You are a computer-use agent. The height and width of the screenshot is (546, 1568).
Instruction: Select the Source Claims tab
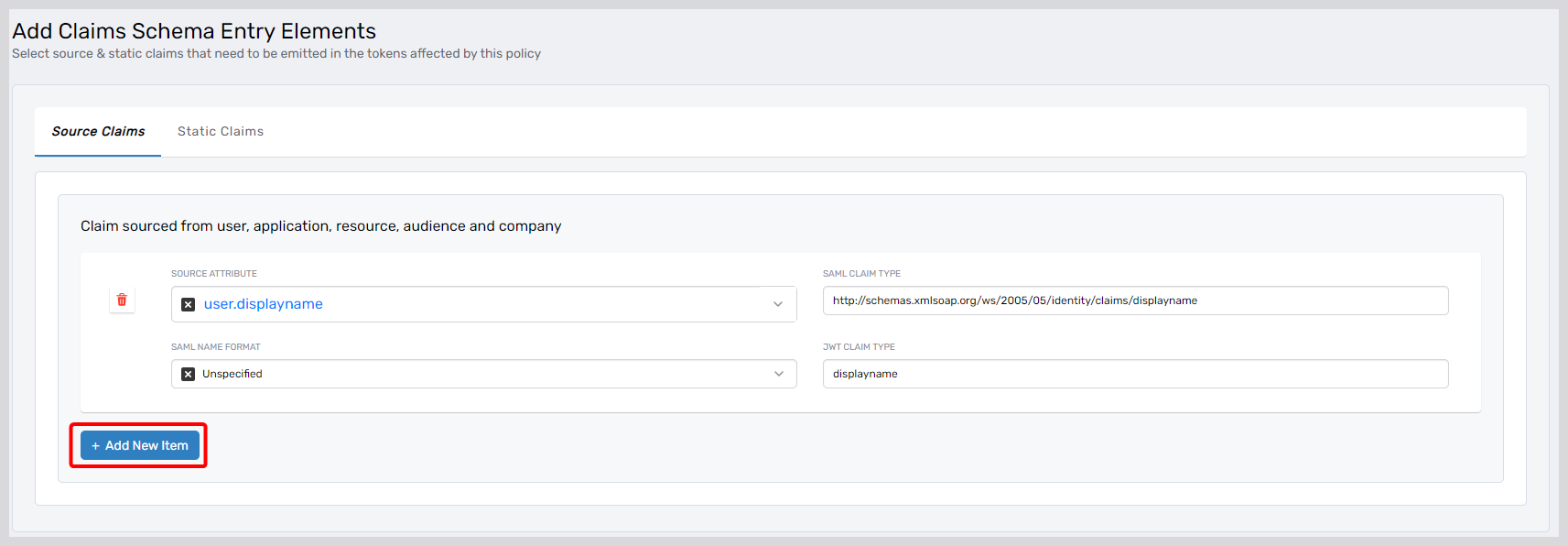(x=98, y=132)
